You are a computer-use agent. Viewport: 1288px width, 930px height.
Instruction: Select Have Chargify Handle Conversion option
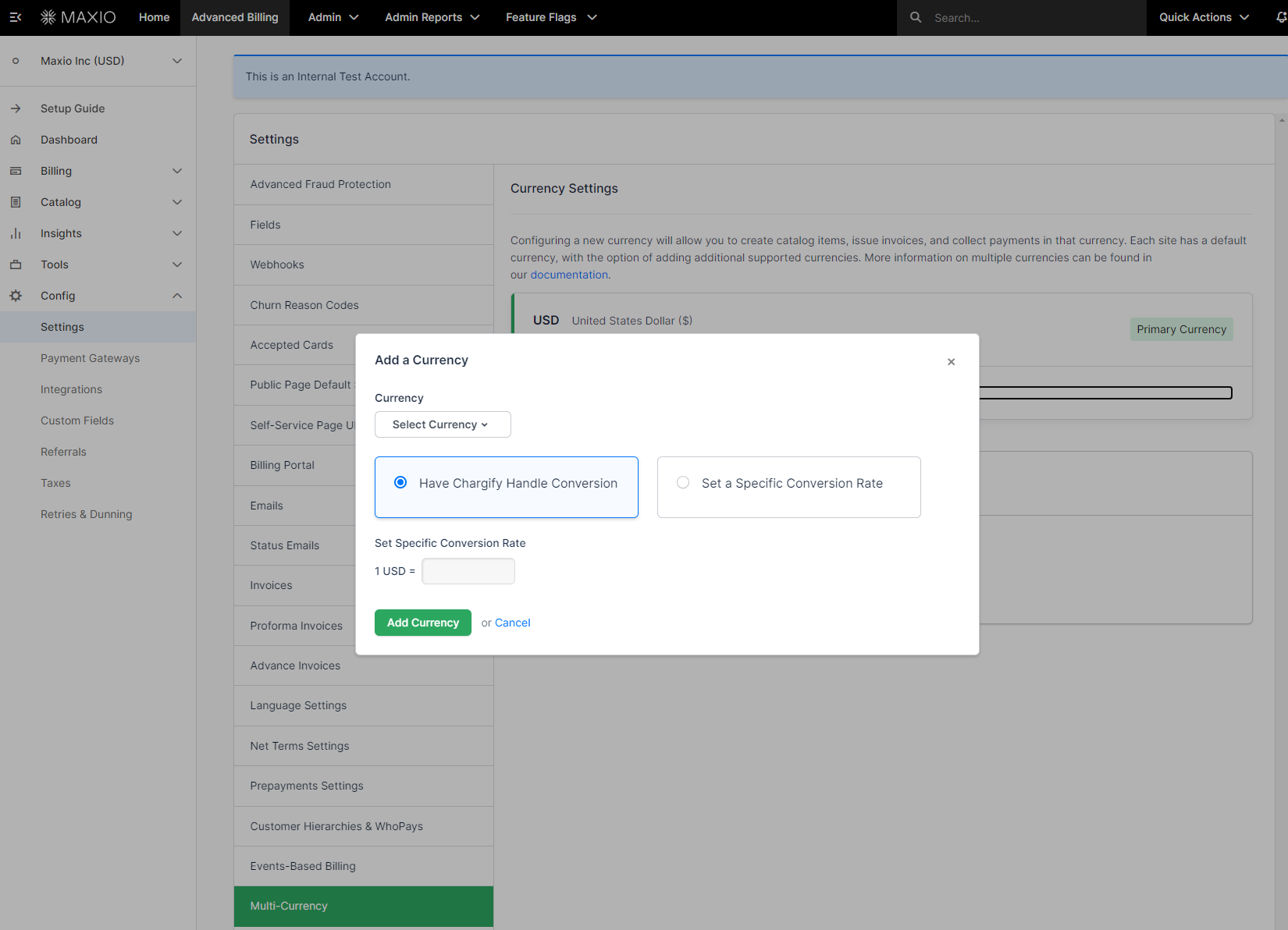(x=400, y=483)
